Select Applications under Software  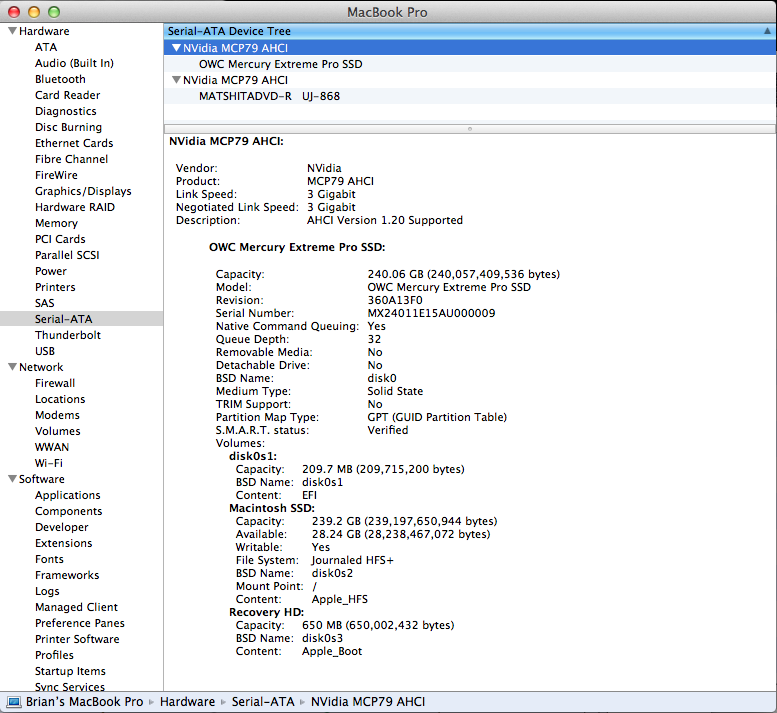pos(67,495)
